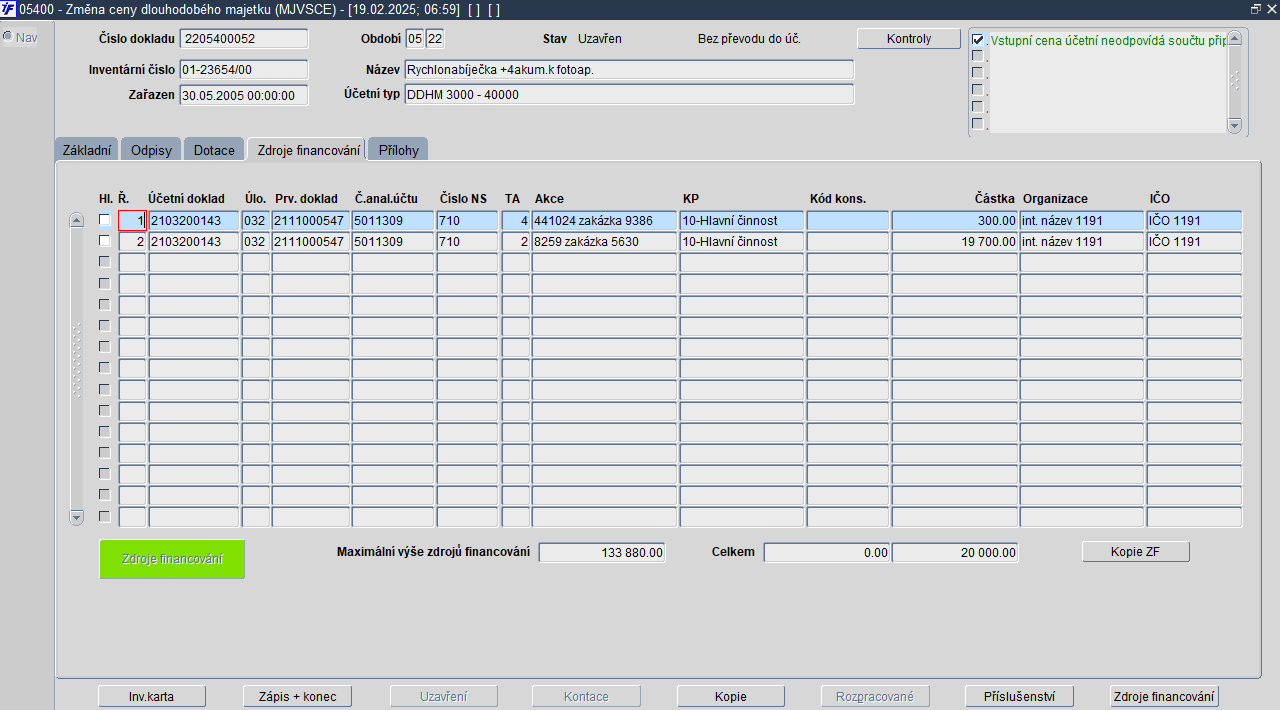Open the Odpisy tab
Image resolution: width=1280 pixels, height=710 pixels.
pyautogui.click(x=151, y=150)
